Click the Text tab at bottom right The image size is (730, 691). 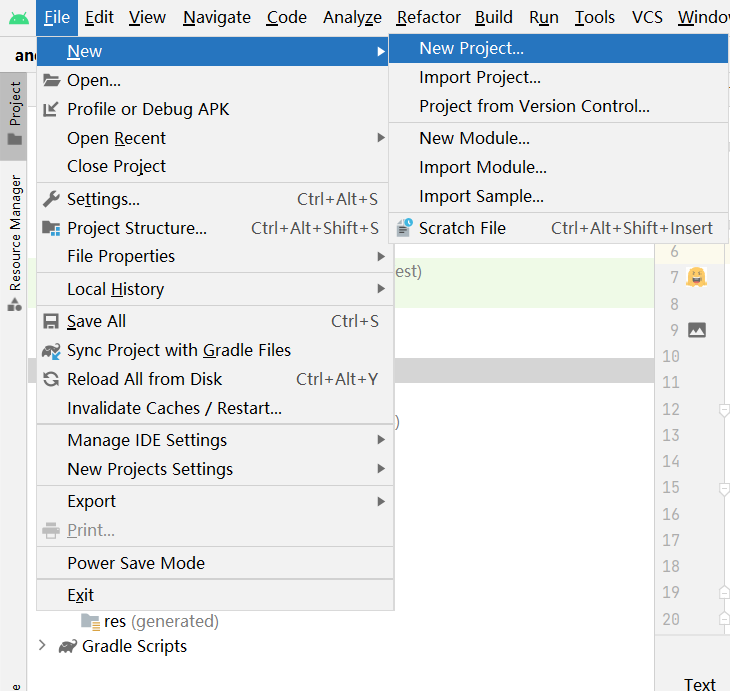coord(699,684)
